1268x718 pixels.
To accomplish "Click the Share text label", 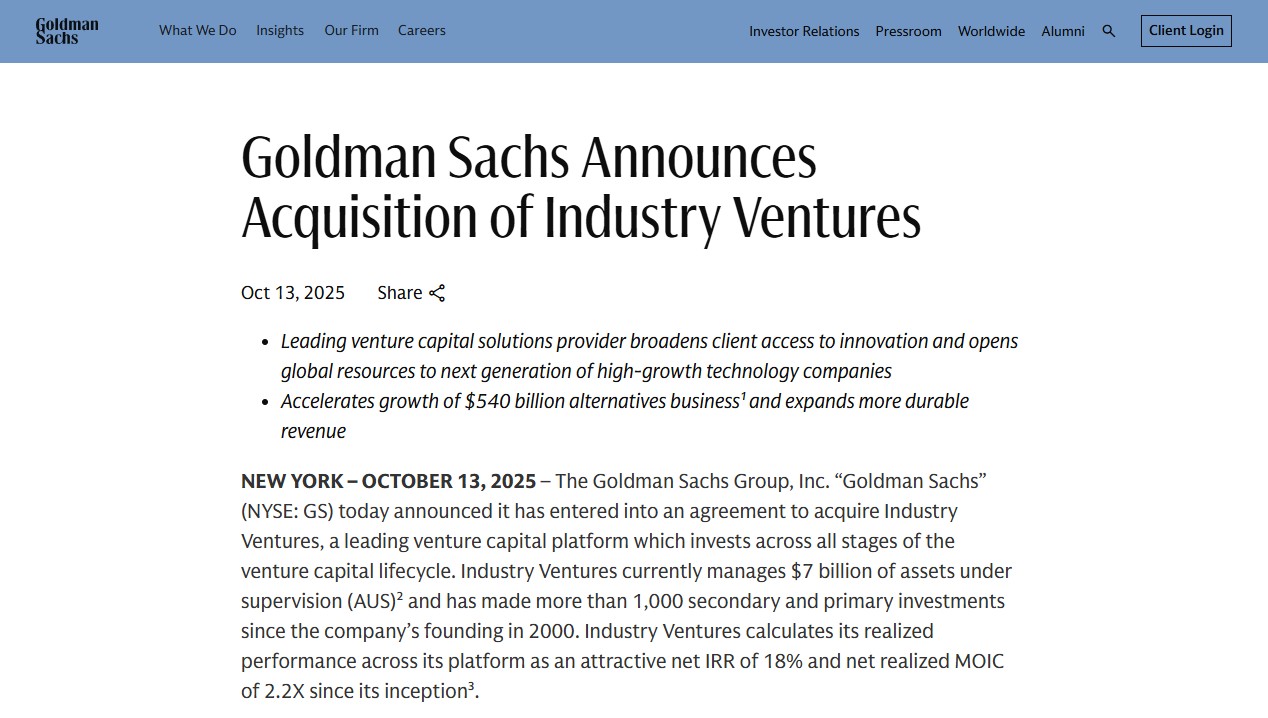I will [x=399, y=293].
